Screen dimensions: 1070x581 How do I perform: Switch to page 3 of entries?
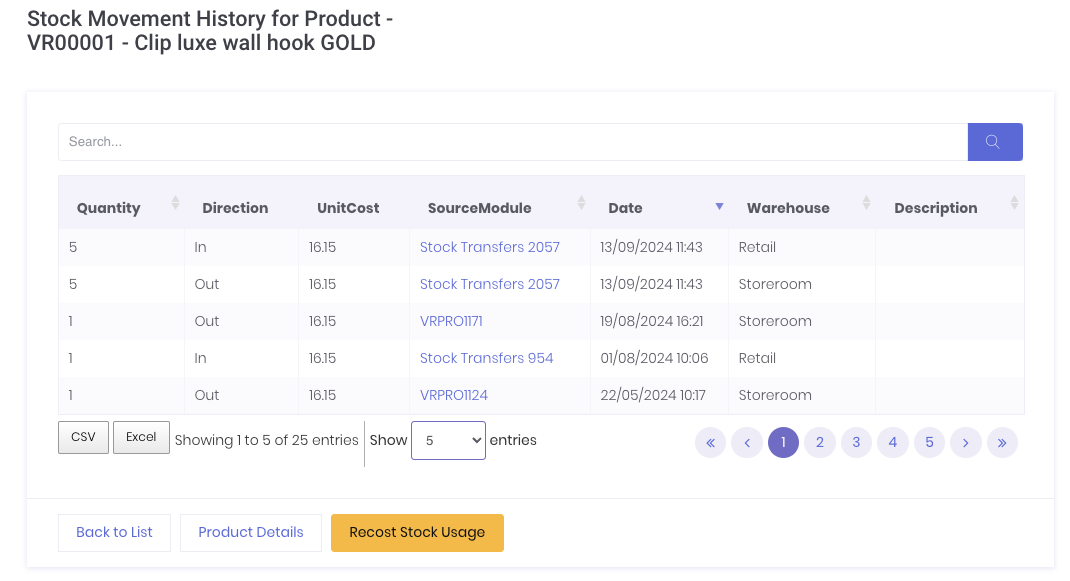(856, 442)
